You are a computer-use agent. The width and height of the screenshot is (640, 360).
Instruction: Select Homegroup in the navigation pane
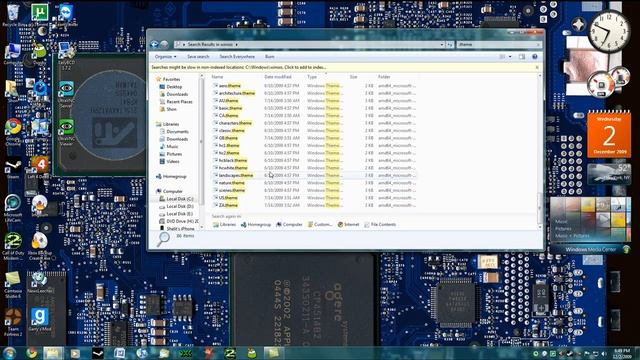tap(174, 176)
